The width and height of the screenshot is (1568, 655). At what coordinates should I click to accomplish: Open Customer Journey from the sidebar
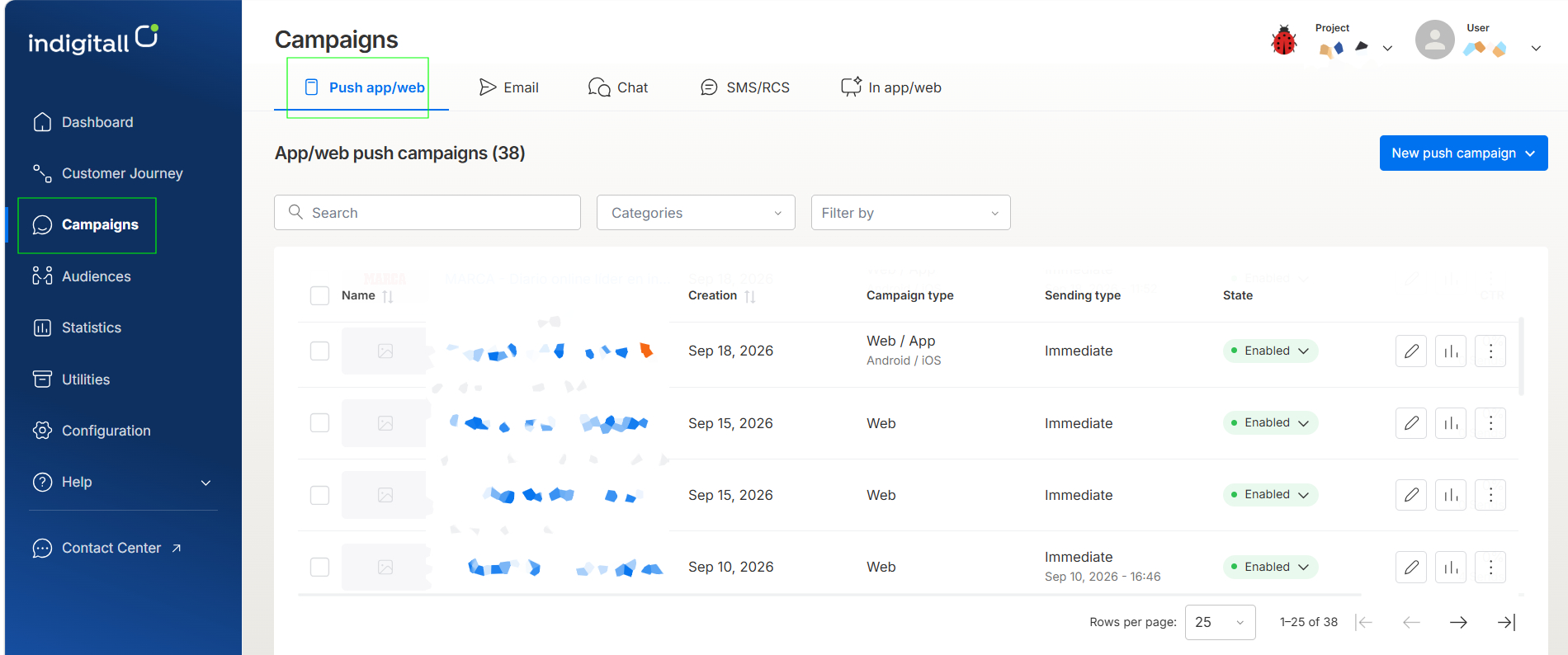point(107,173)
